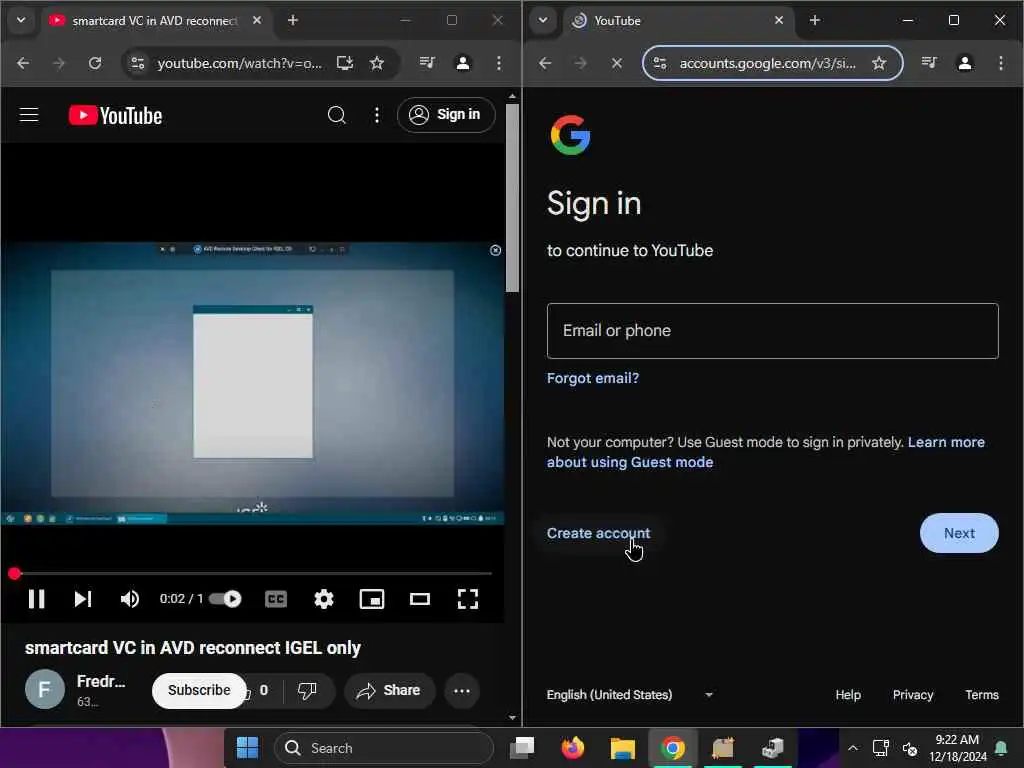Dislike the video

pos(307,690)
